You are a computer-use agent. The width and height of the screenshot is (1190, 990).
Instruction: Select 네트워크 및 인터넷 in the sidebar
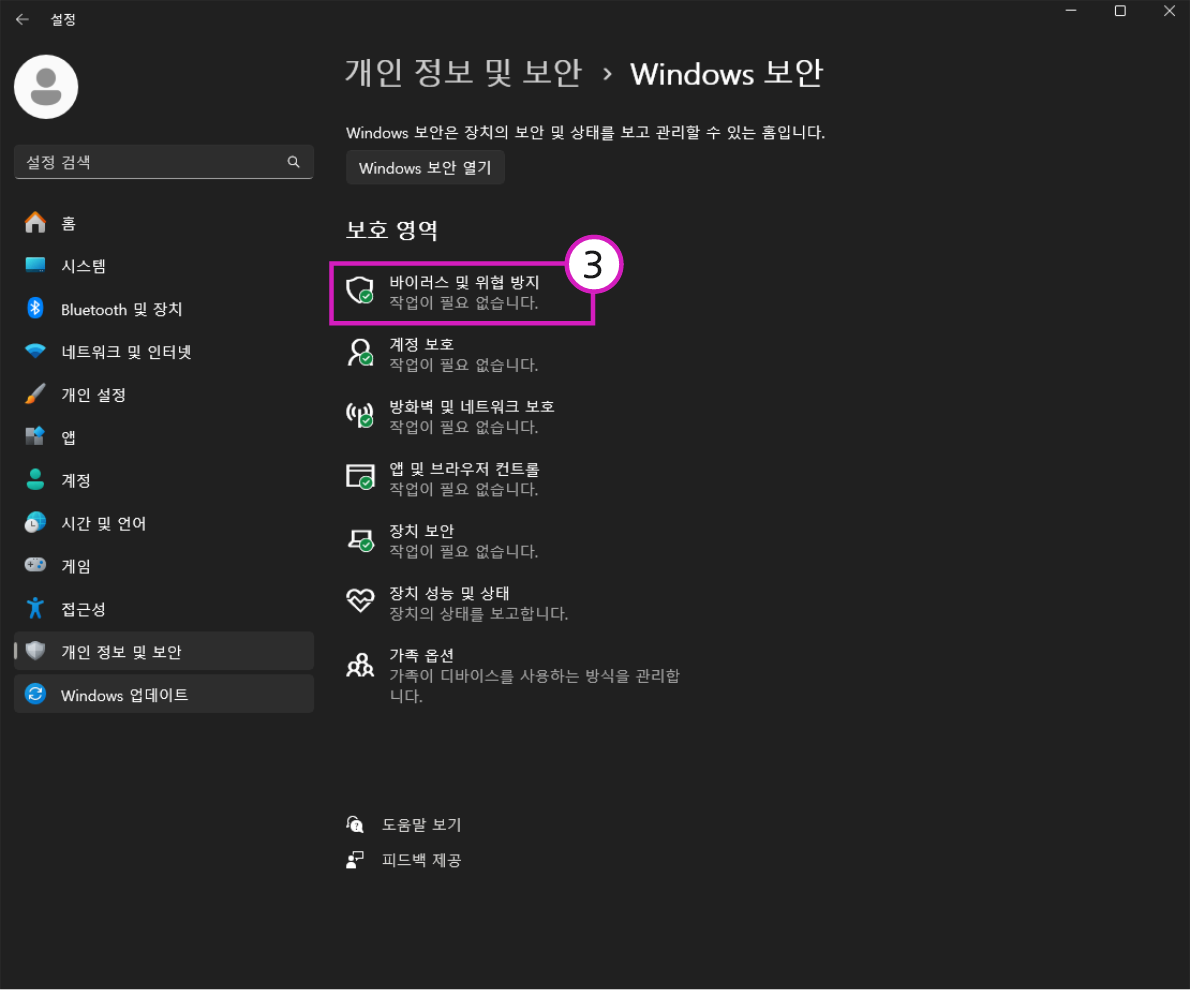point(164,351)
